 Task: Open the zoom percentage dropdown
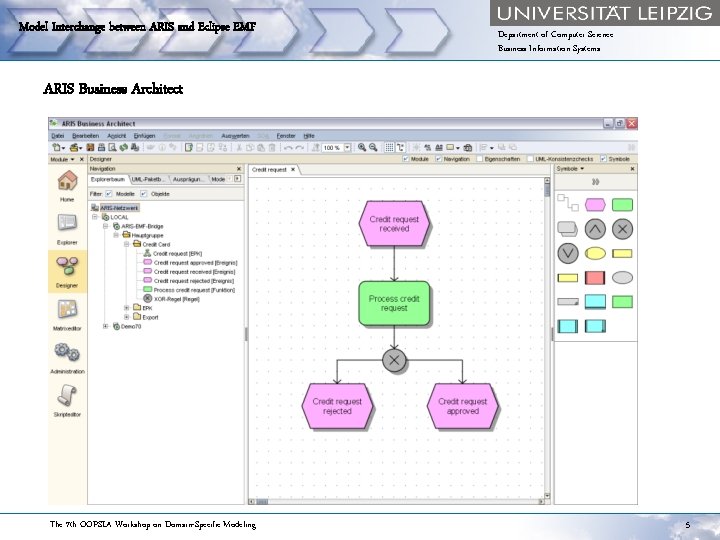click(x=348, y=147)
